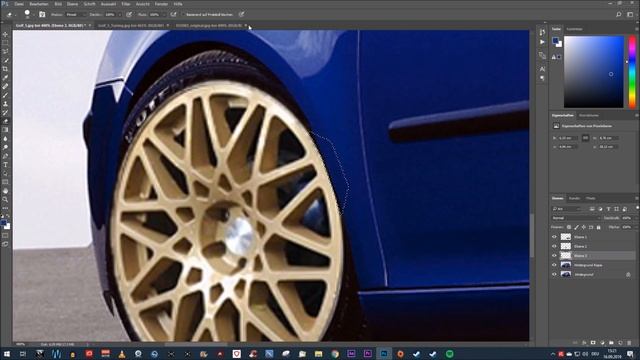The image size is (640, 360).
Task: Click the New group folder icon
Action: (x=611, y=343)
